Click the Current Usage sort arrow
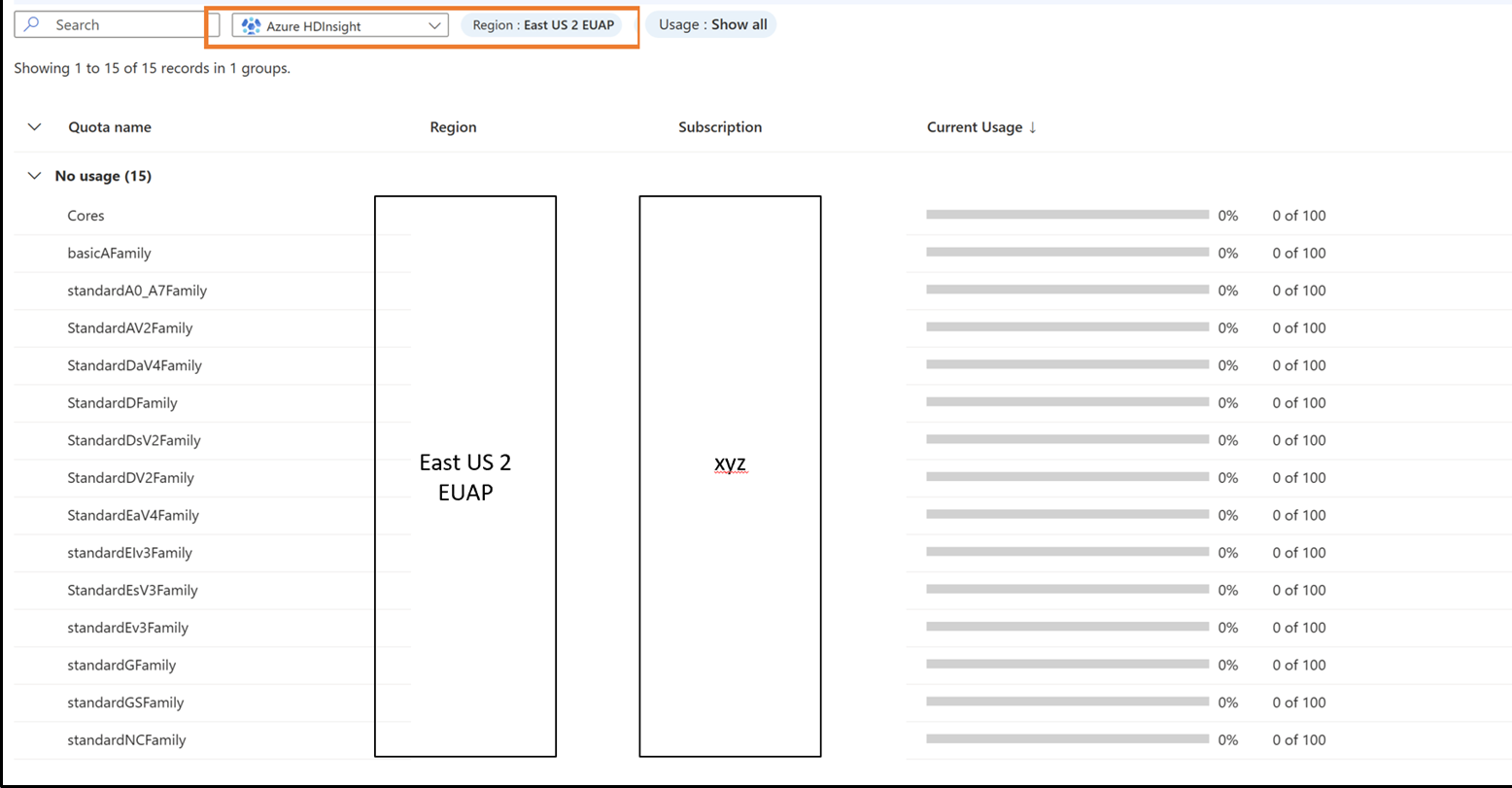 [1033, 127]
